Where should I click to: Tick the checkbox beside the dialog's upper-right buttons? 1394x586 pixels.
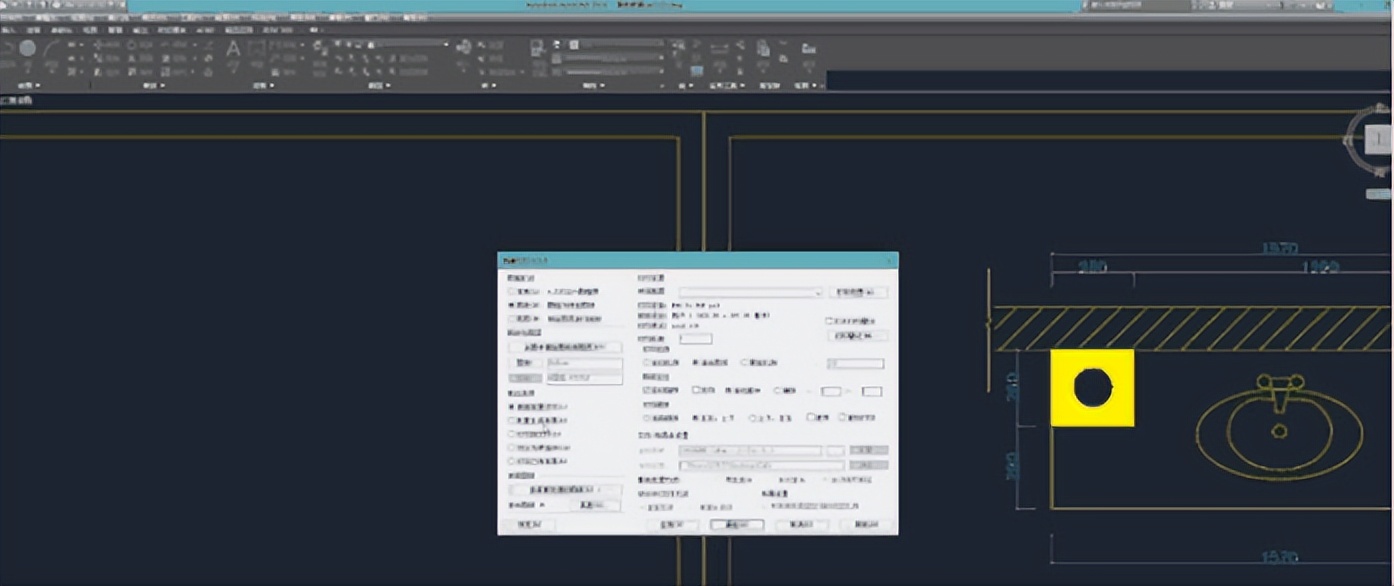click(828, 321)
